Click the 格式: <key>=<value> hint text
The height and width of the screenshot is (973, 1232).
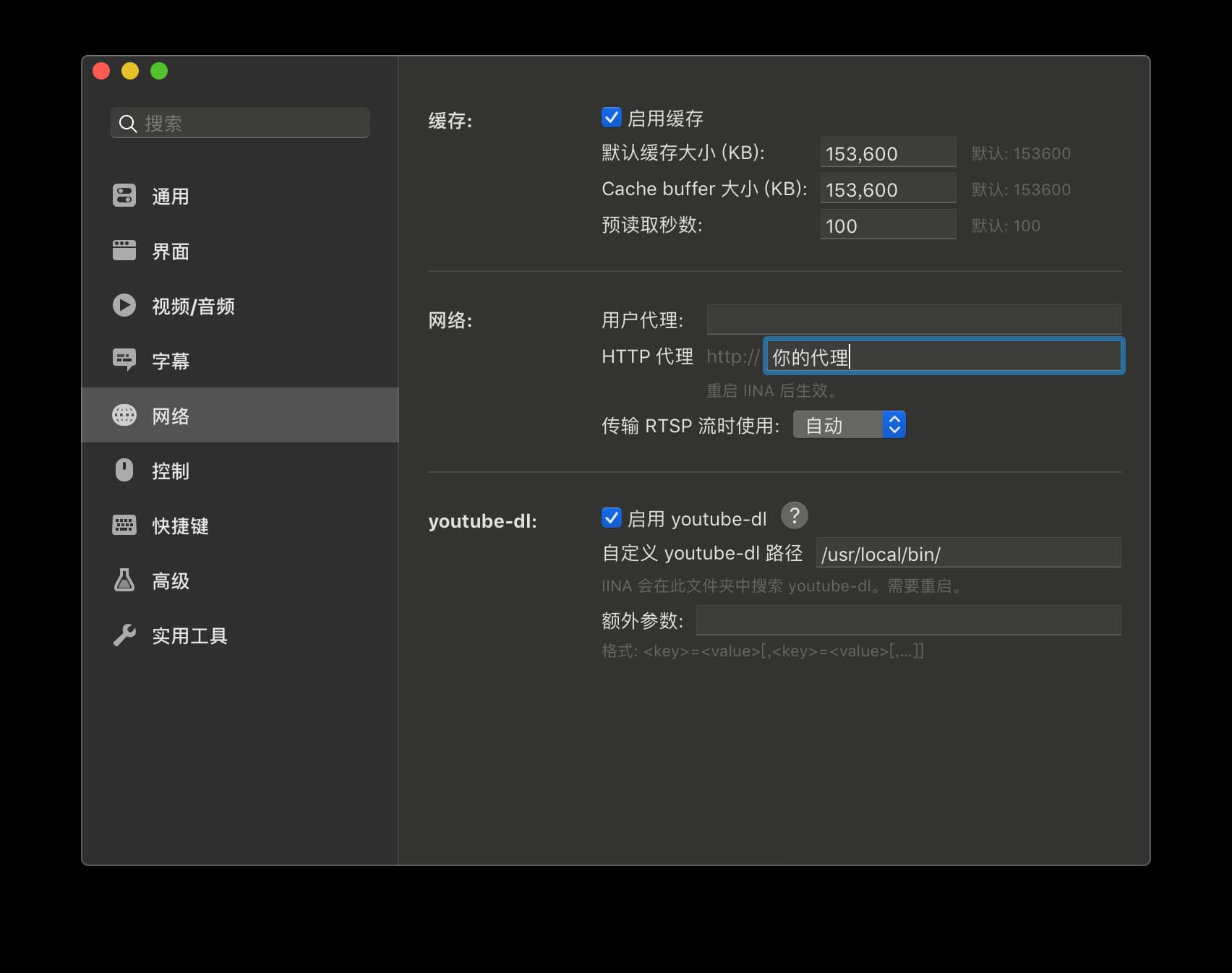tap(763, 651)
